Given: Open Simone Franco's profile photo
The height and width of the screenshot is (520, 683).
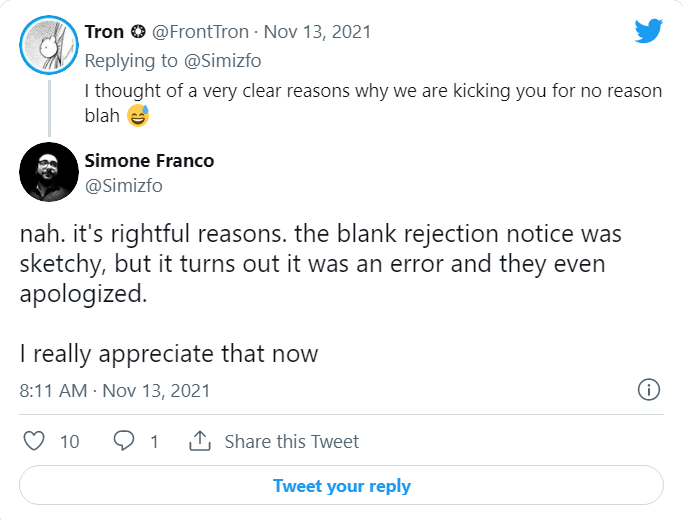Looking at the screenshot, I should 49,172.
